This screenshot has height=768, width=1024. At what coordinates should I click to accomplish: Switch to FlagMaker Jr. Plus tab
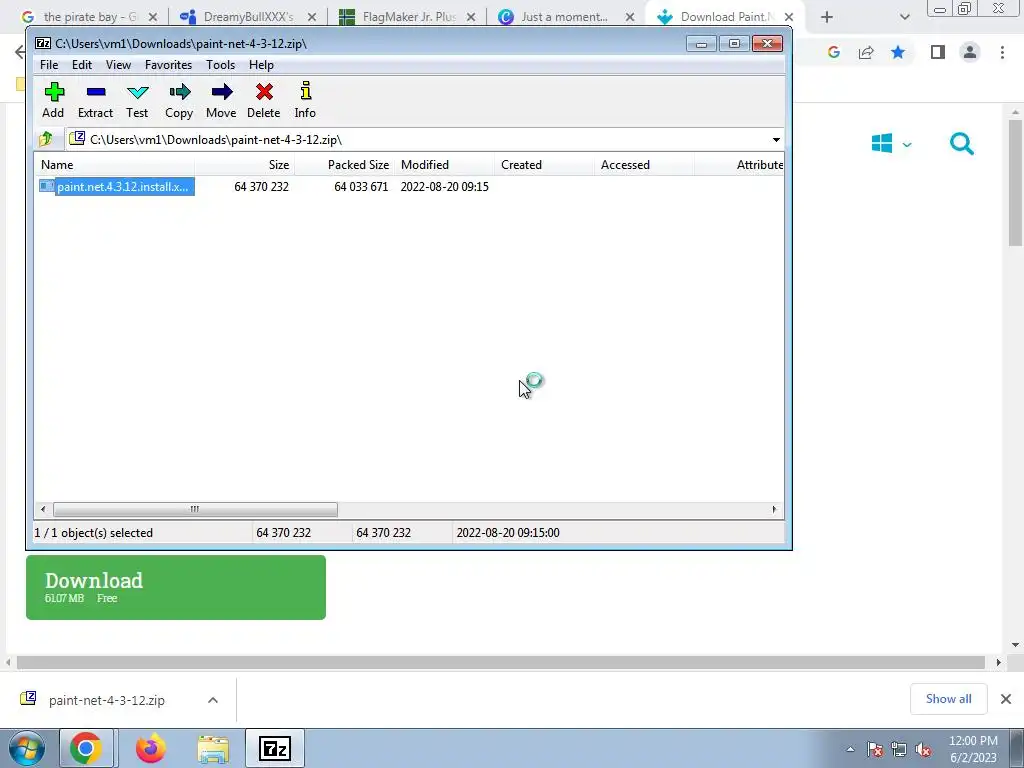[x=408, y=17]
